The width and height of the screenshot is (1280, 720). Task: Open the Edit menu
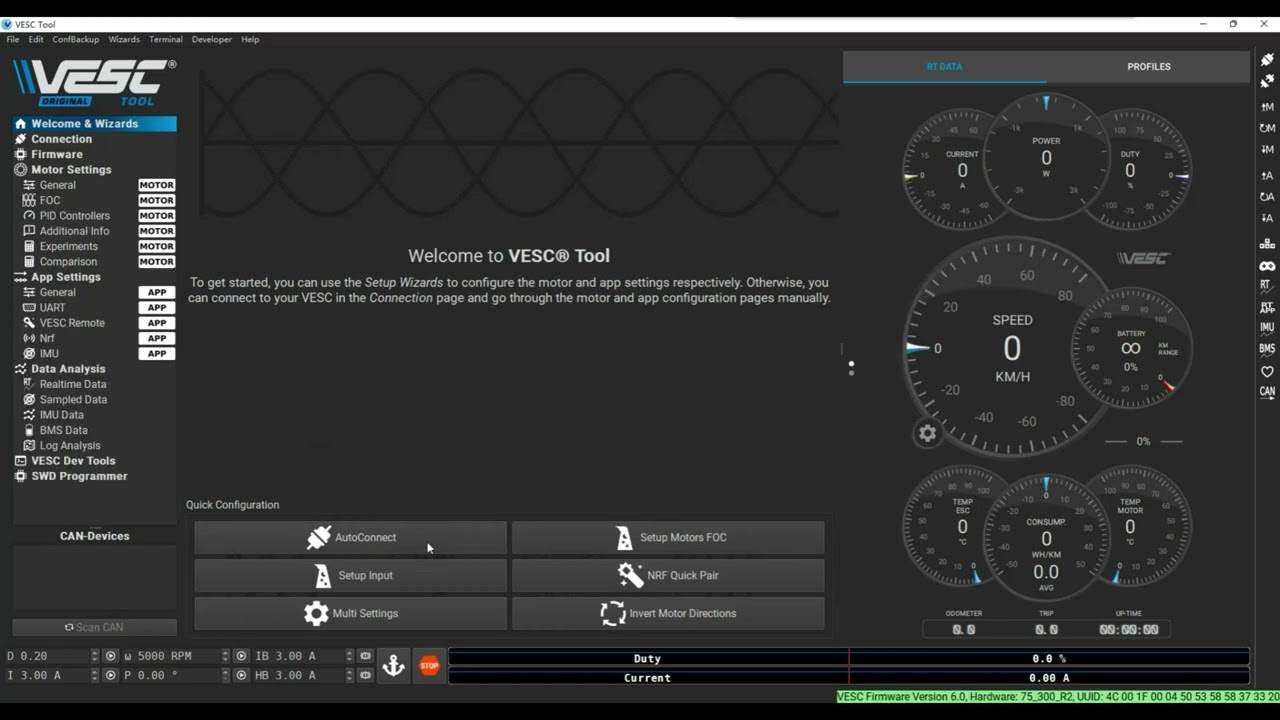(x=36, y=40)
